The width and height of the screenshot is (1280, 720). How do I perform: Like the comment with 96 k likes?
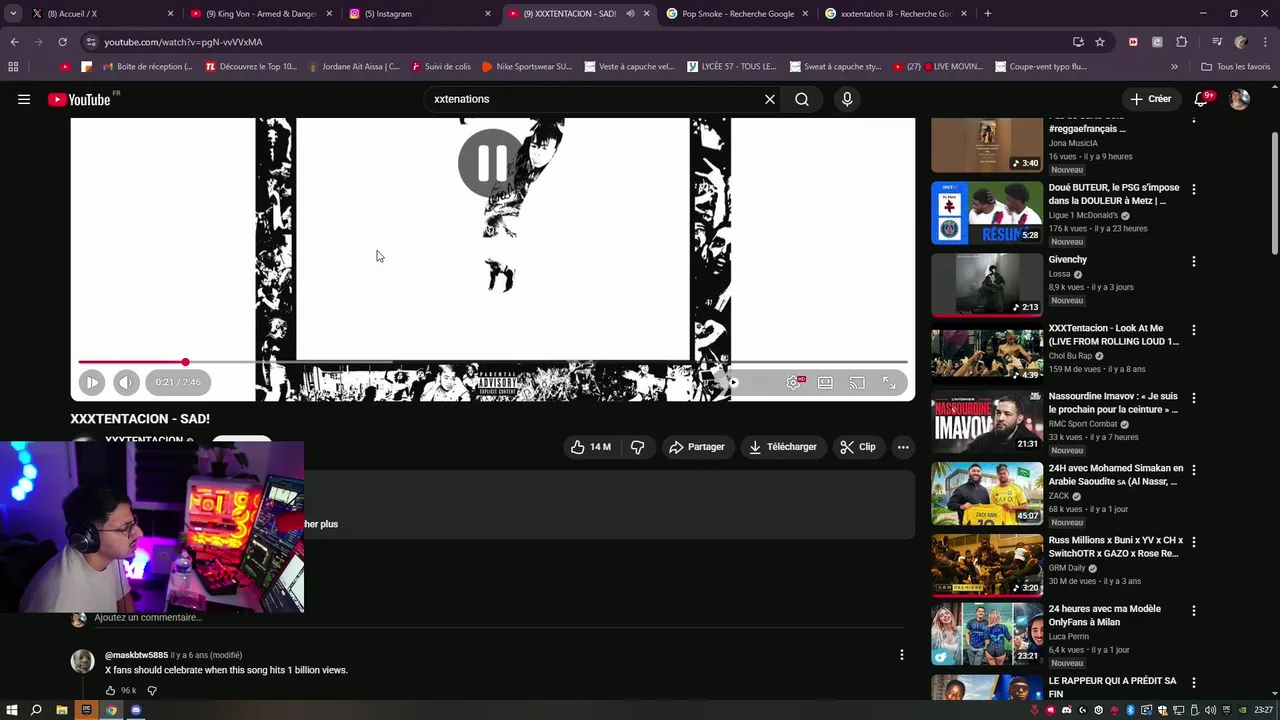[111, 691]
